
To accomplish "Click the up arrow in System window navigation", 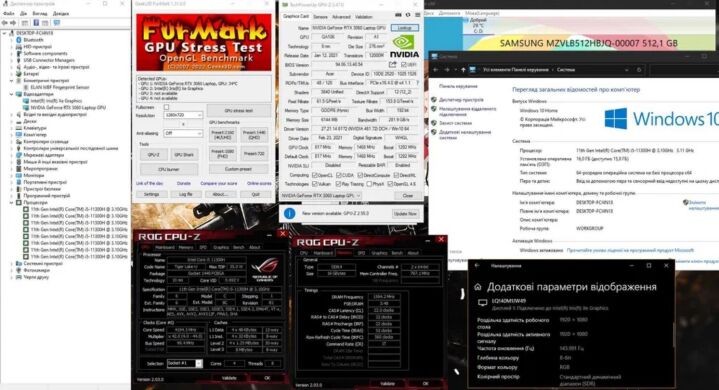I will [x=463, y=70].
